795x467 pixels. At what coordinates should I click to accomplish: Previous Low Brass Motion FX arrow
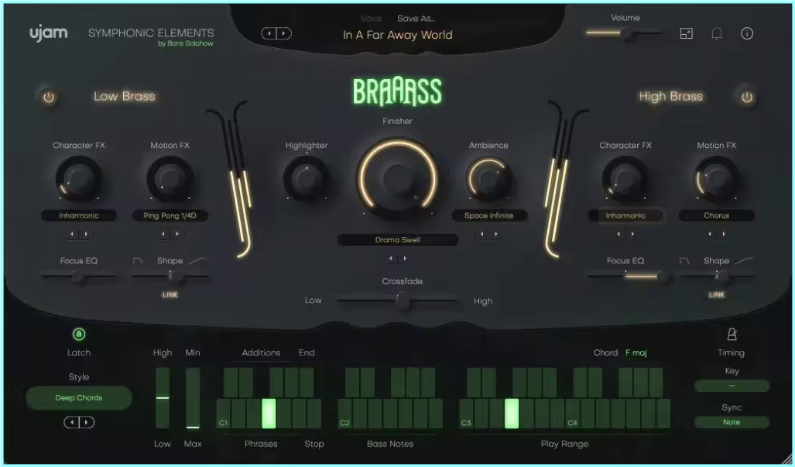tap(163, 234)
